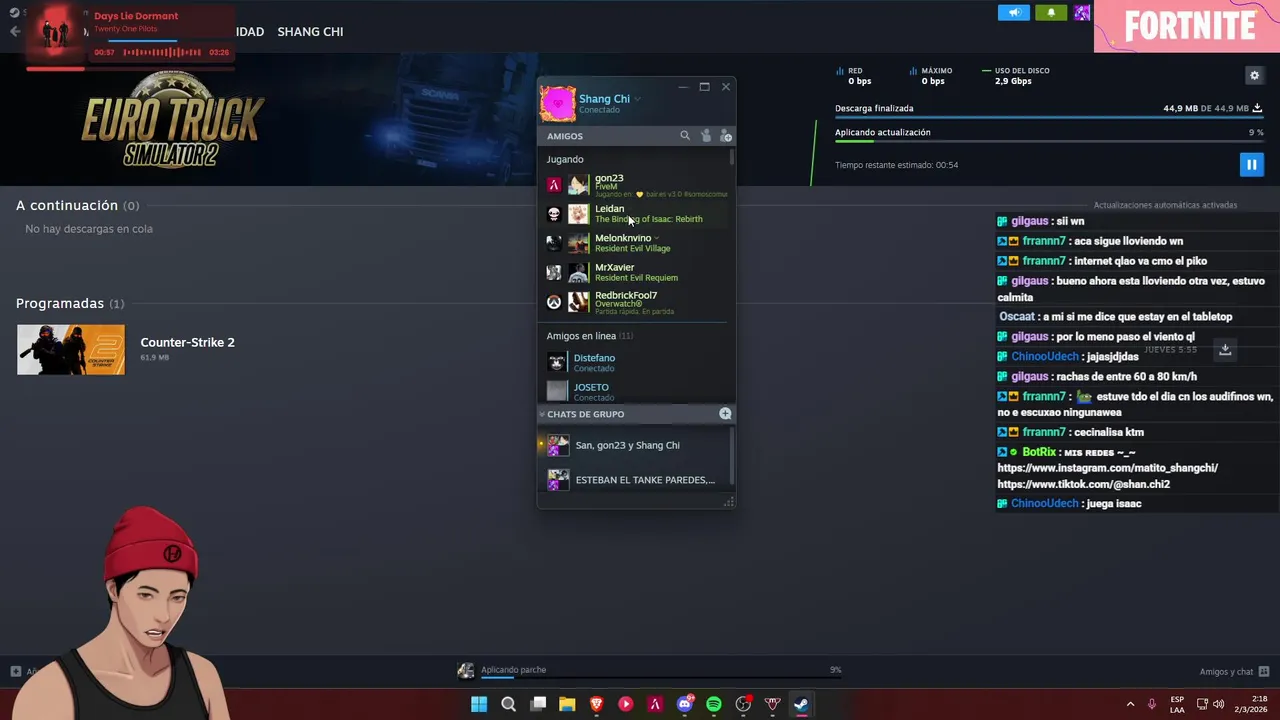The image size is (1280, 720).
Task: Click the Instagram link in chat
Action: [x=1107, y=468]
